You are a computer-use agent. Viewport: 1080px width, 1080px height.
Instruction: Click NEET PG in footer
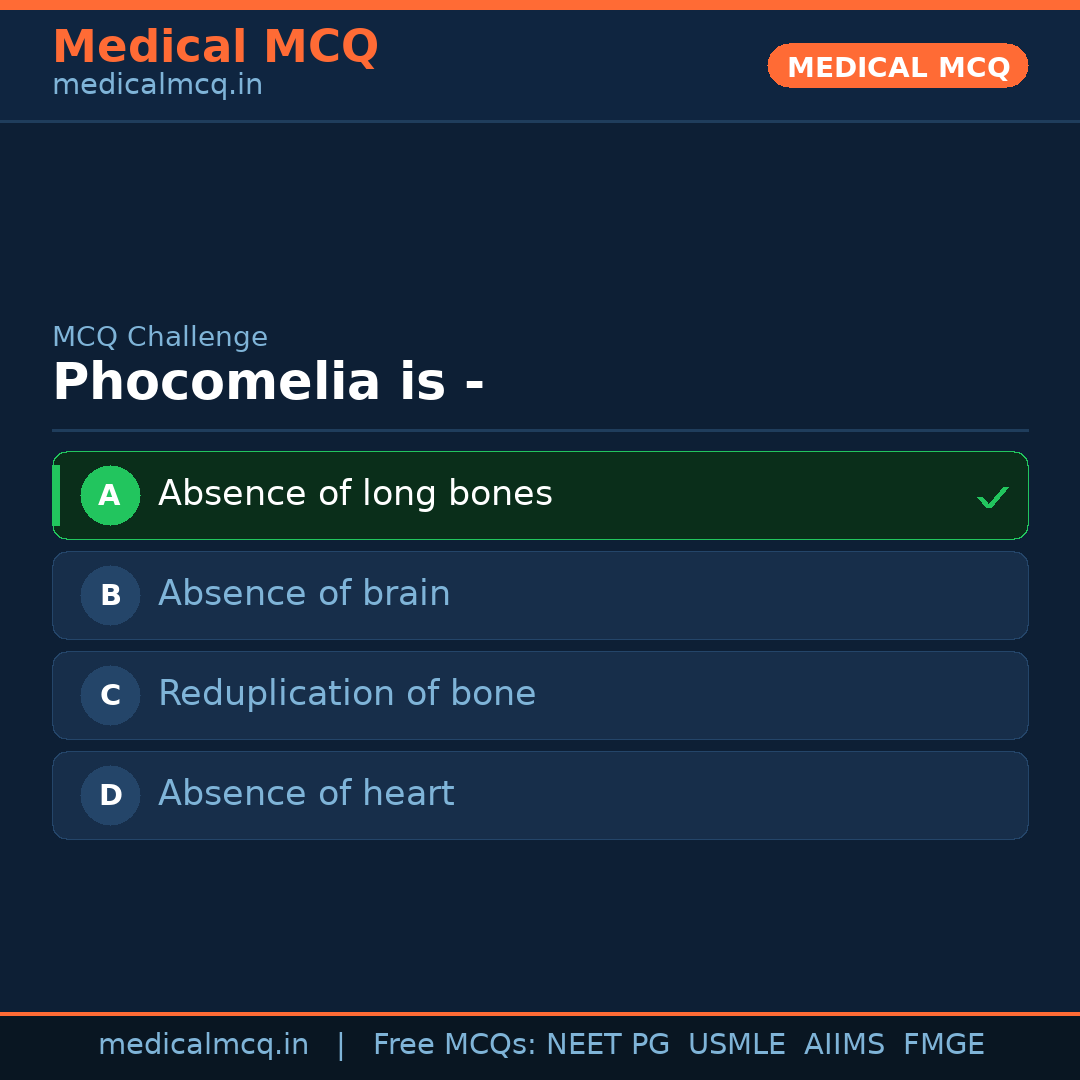(608, 1045)
